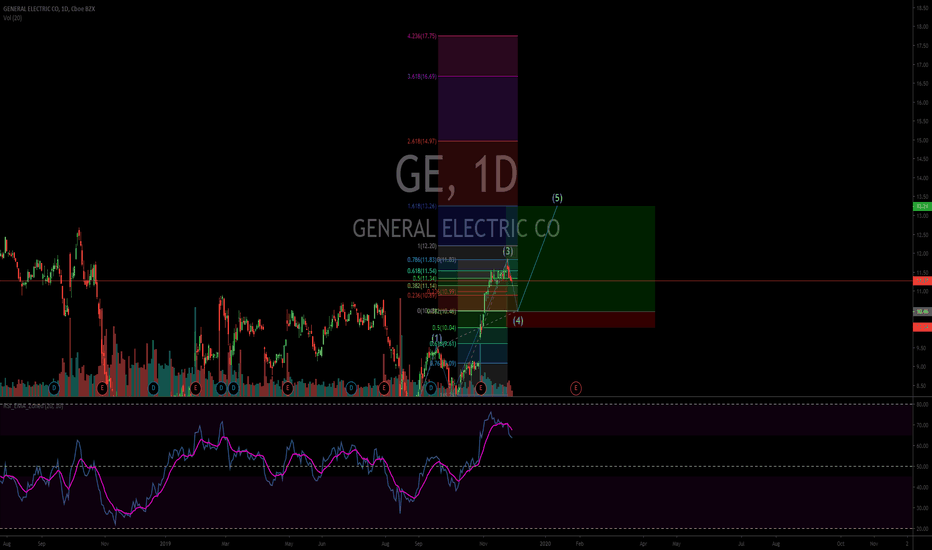Image resolution: width=932 pixels, height=550 pixels.
Task: Click the 2019 label on time axis
Action: [x=166, y=543]
